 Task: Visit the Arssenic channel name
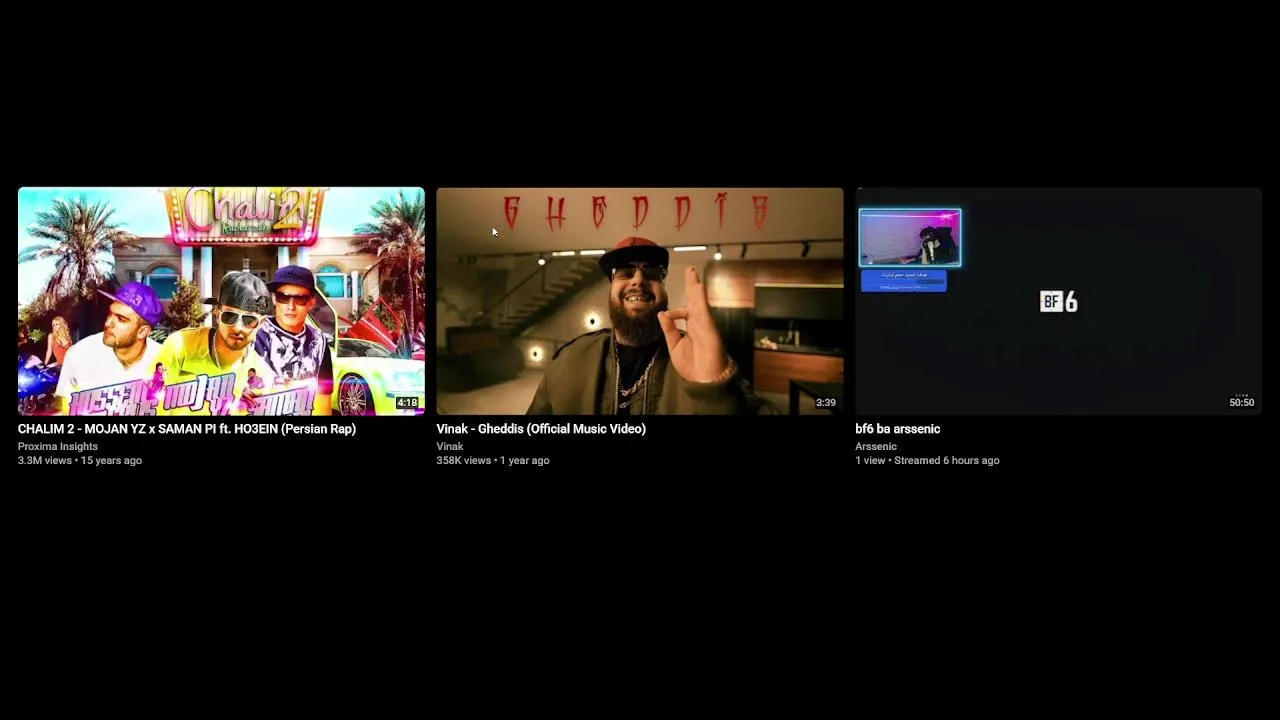[876, 446]
